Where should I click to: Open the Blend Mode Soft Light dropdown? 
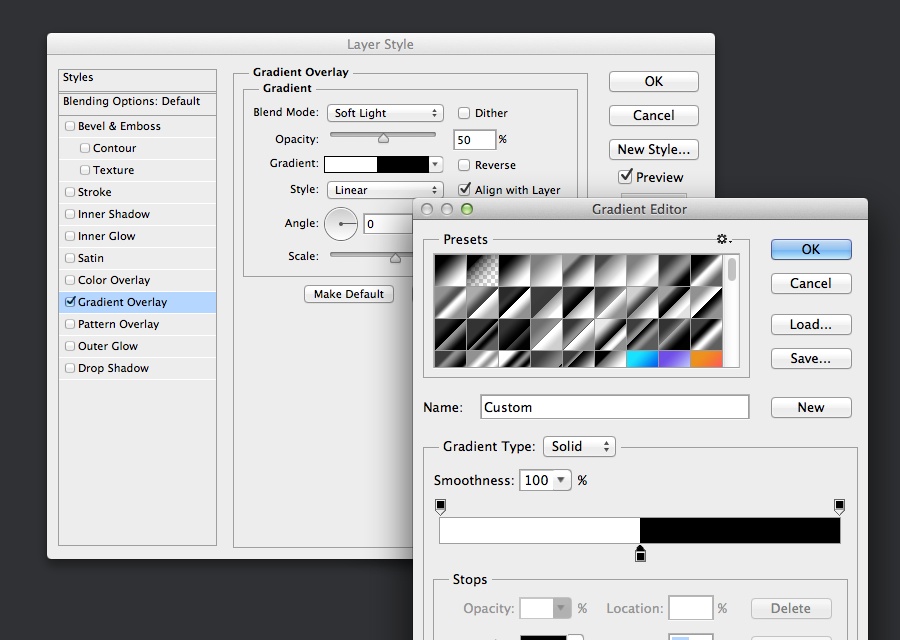[385, 113]
